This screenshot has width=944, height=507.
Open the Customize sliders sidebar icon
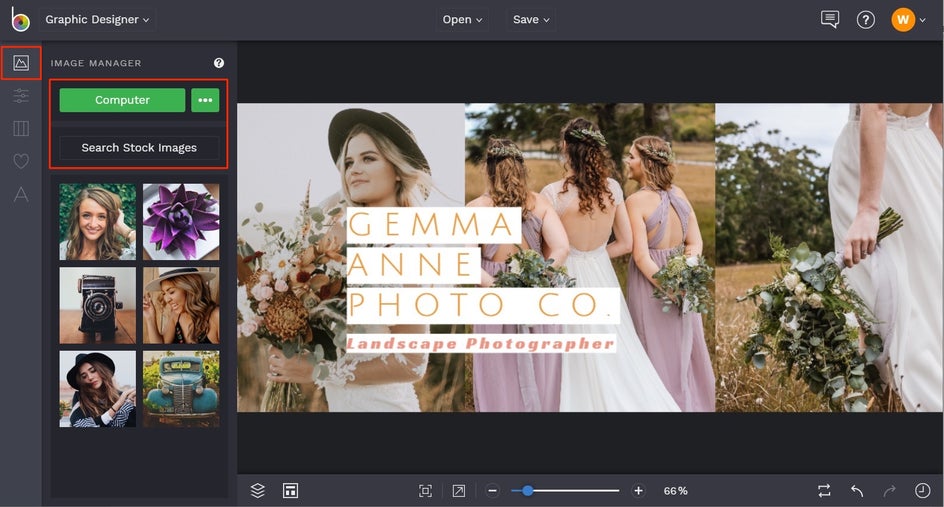(21, 96)
